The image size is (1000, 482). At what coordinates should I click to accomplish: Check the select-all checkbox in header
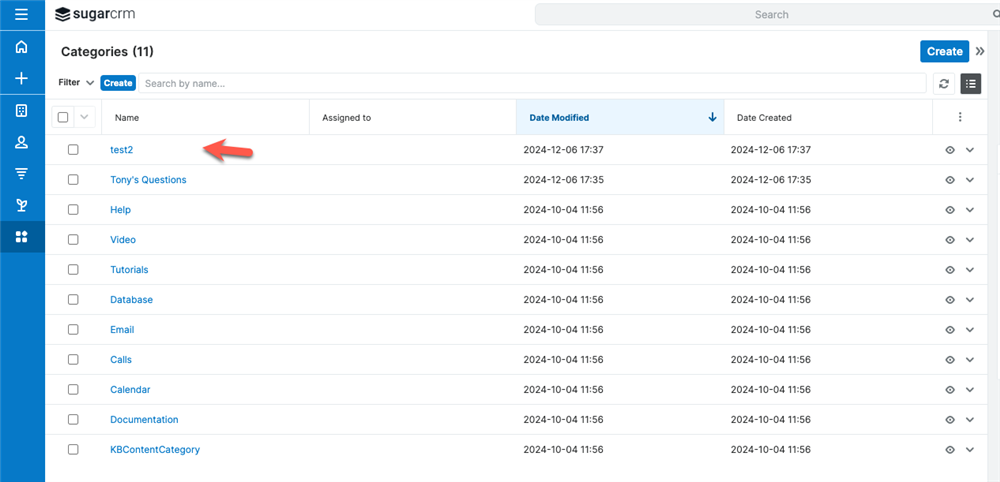pyautogui.click(x=63, y=117)
